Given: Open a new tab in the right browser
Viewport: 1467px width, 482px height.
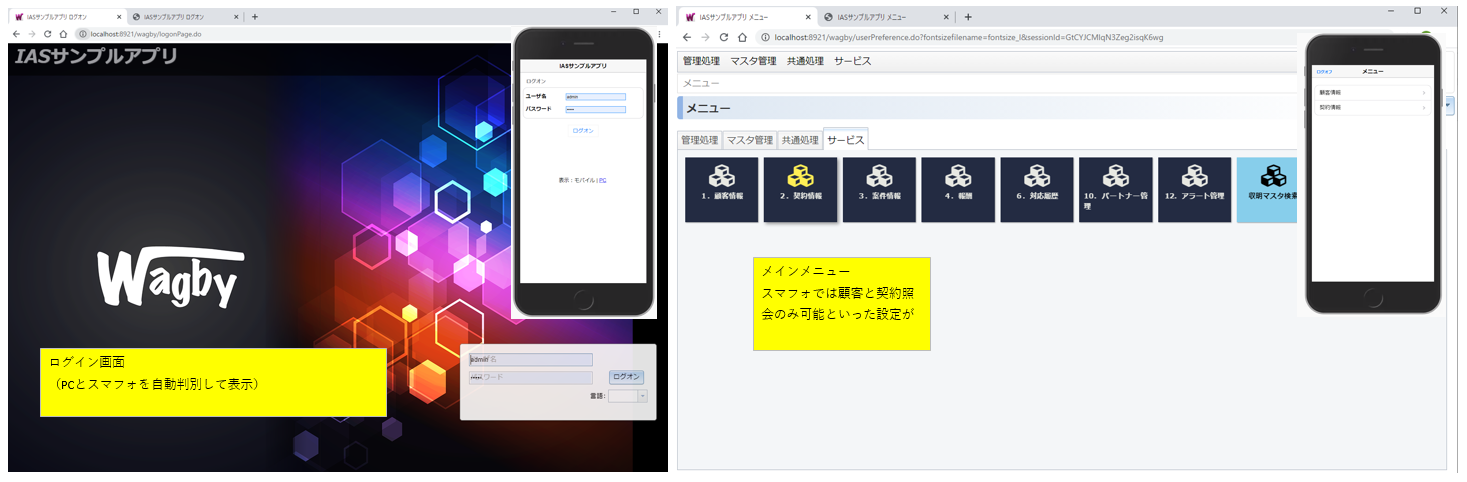Looking at the screenshot, I should pyautogui.click(x=968, y=17).
